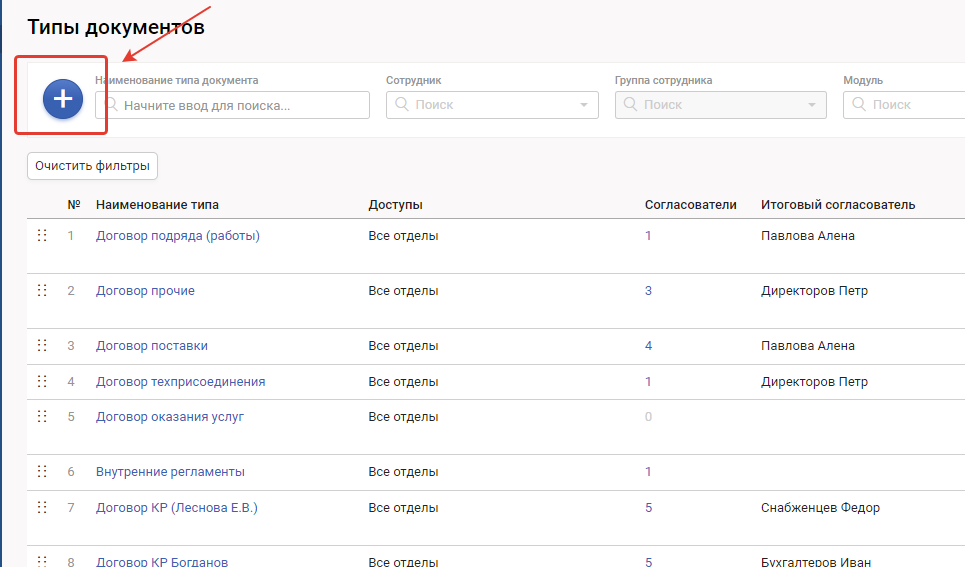Select drag handle for Договор поставки row
The height and width of the screenshot is (567, 965).
tap(42, 346)
